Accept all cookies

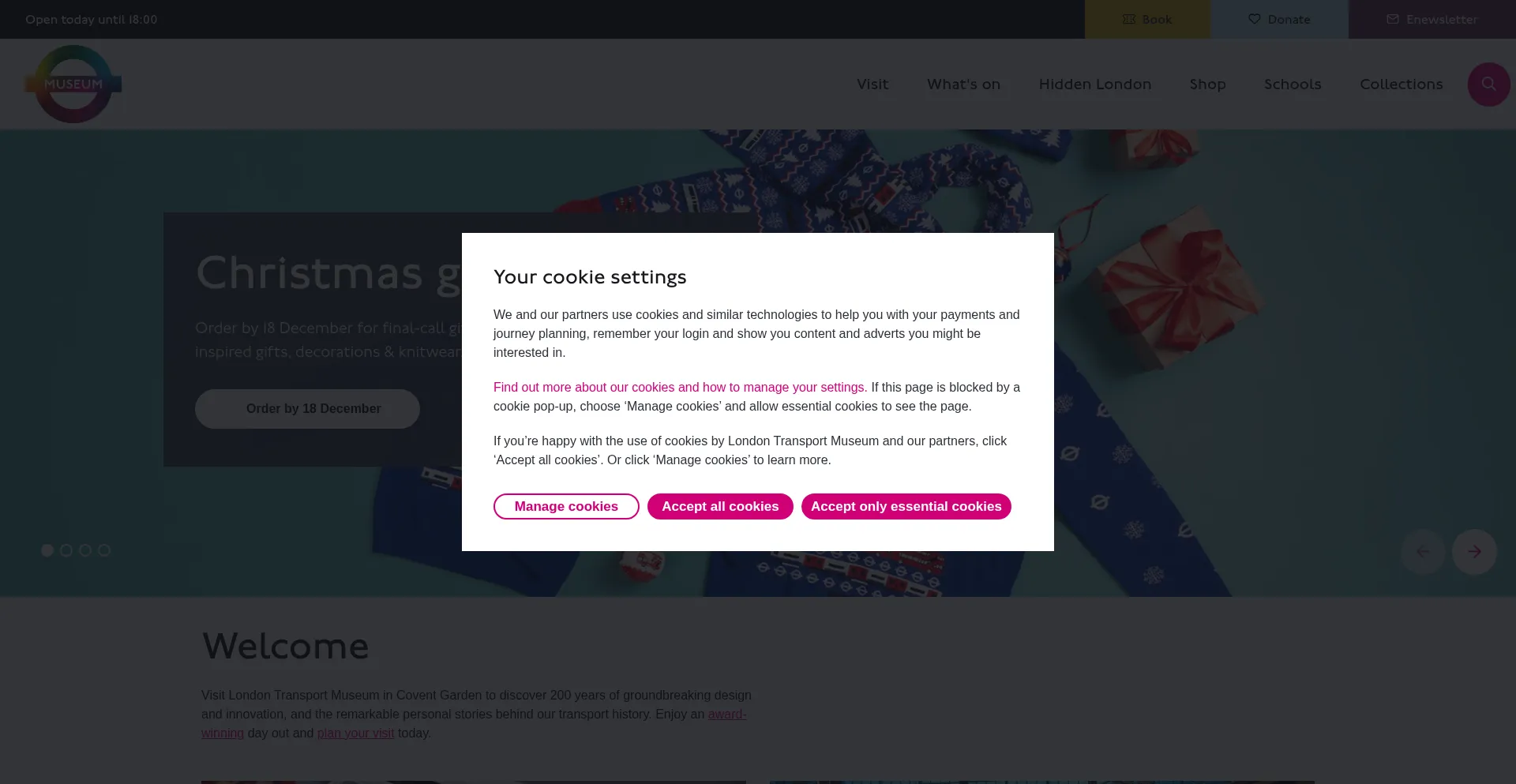[720, 507]
